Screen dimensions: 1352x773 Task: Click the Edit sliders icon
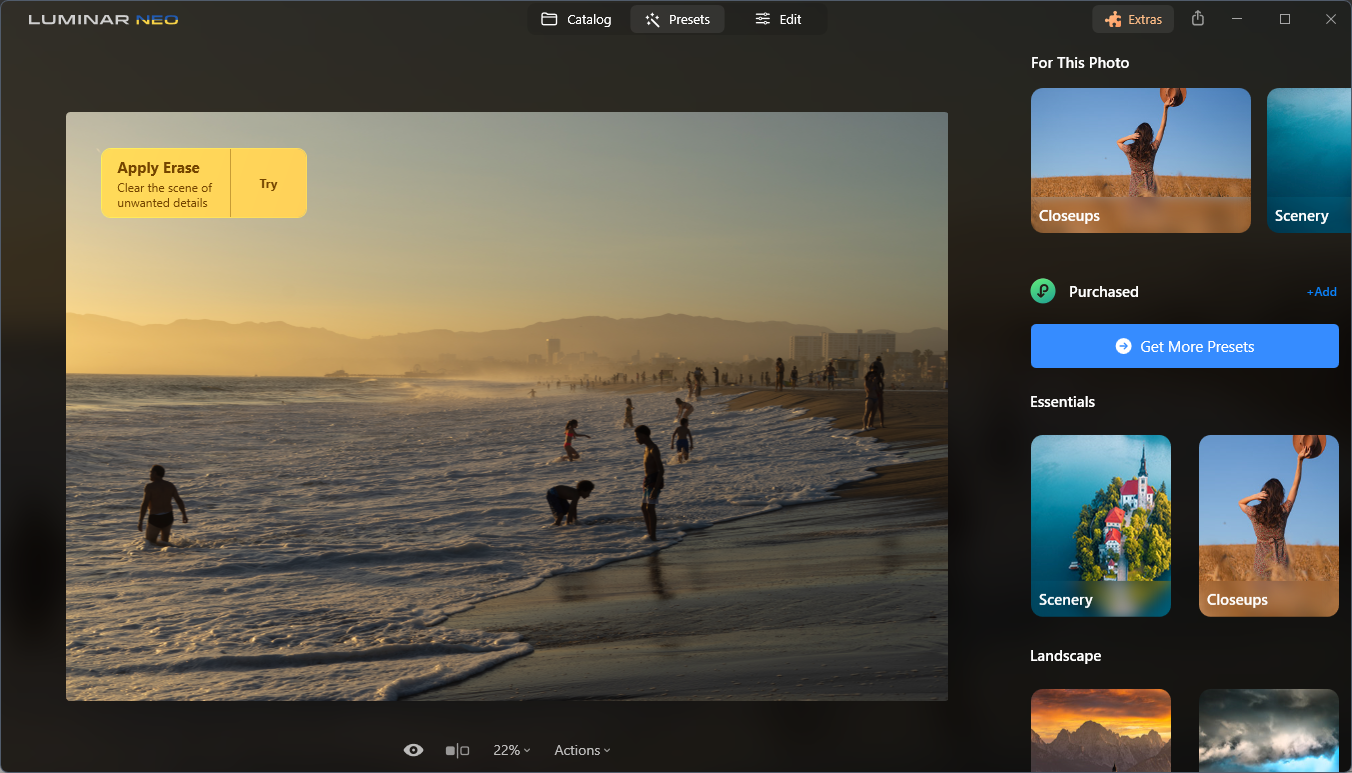[x=763, y=19]
